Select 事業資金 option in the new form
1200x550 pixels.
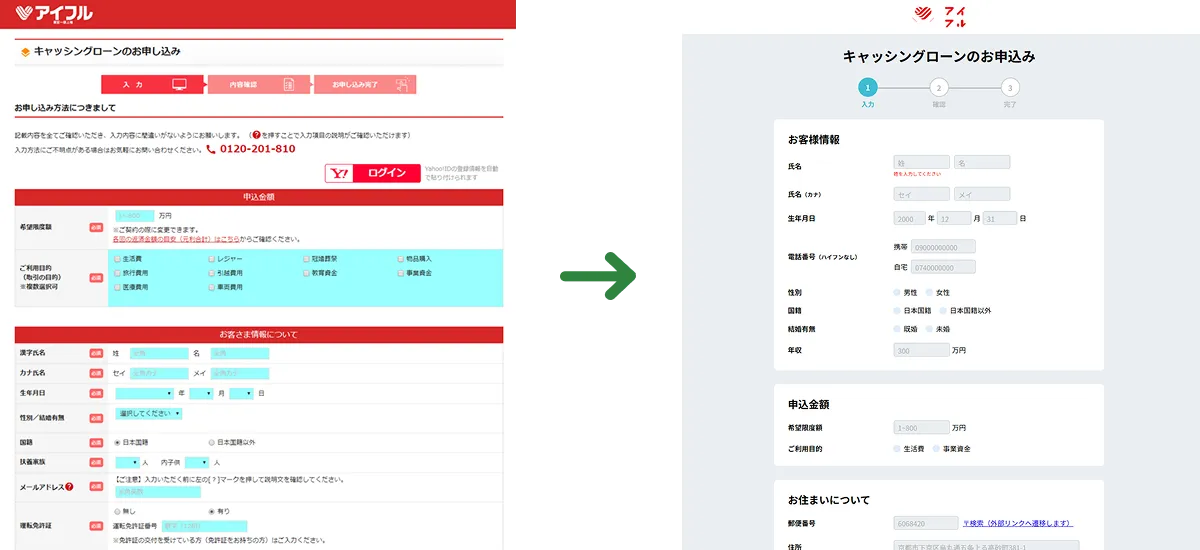[x=936, y=449]
